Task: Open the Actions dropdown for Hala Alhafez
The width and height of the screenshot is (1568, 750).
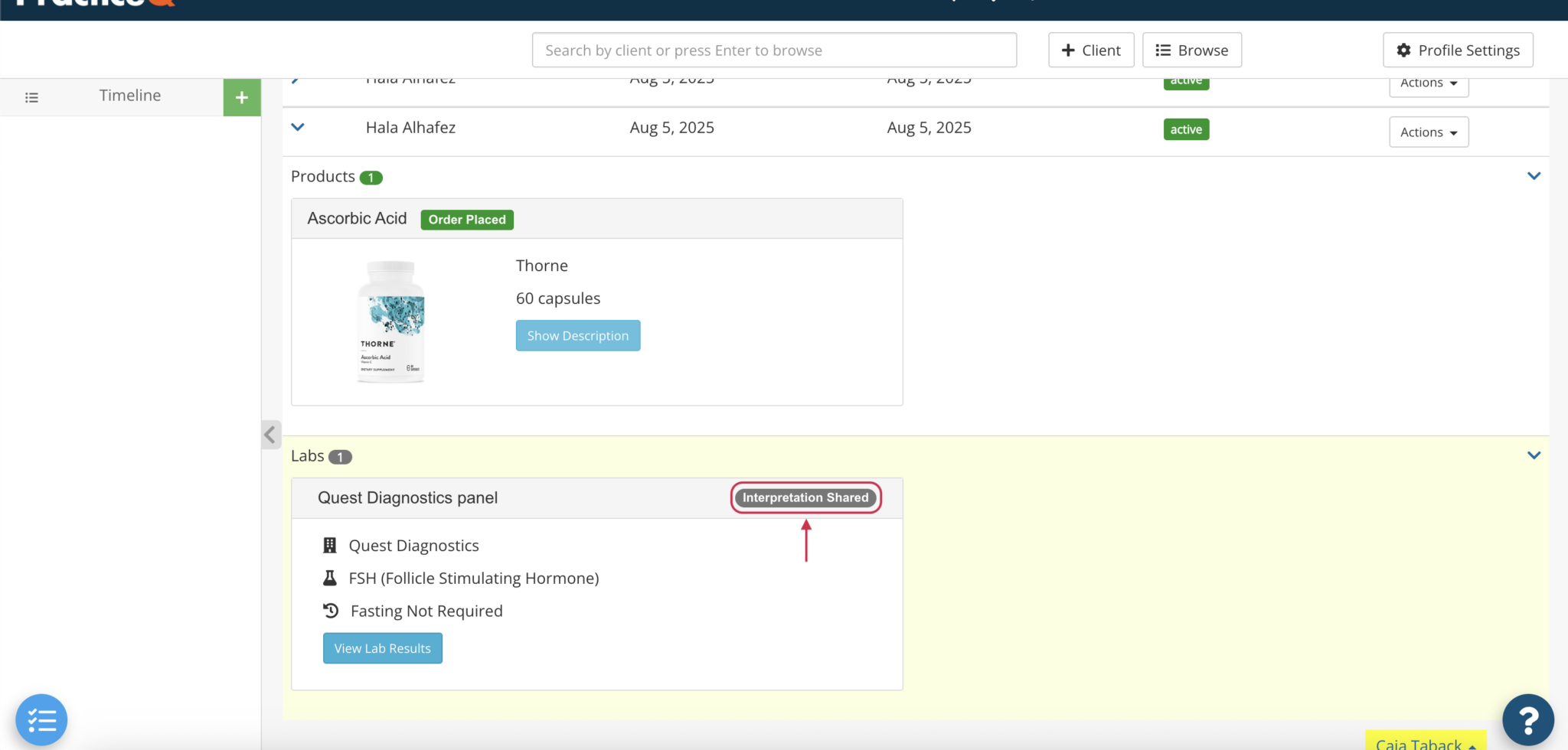Action: [1428, 132]
